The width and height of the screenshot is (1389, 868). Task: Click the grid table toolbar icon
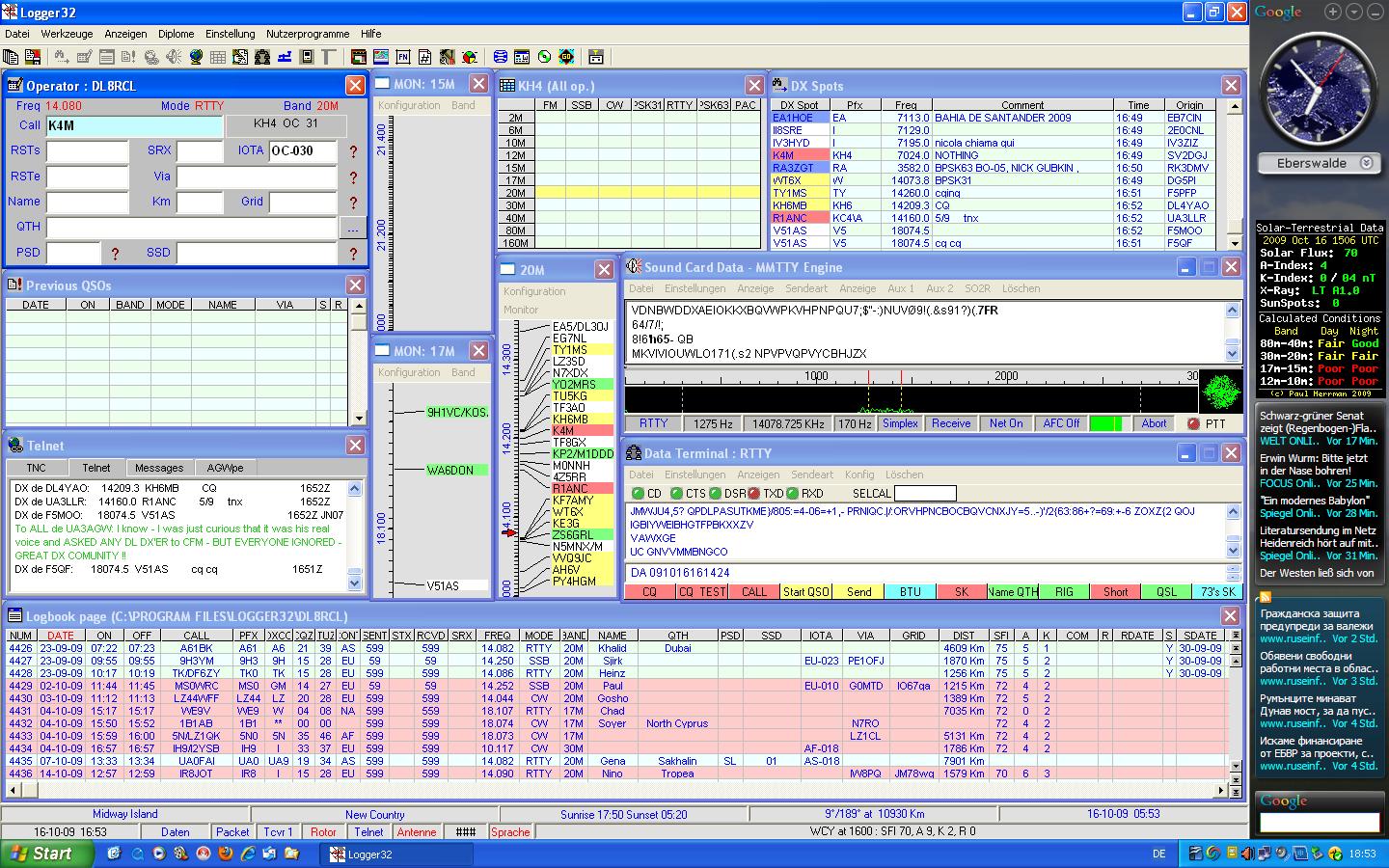tap(218, 57)
